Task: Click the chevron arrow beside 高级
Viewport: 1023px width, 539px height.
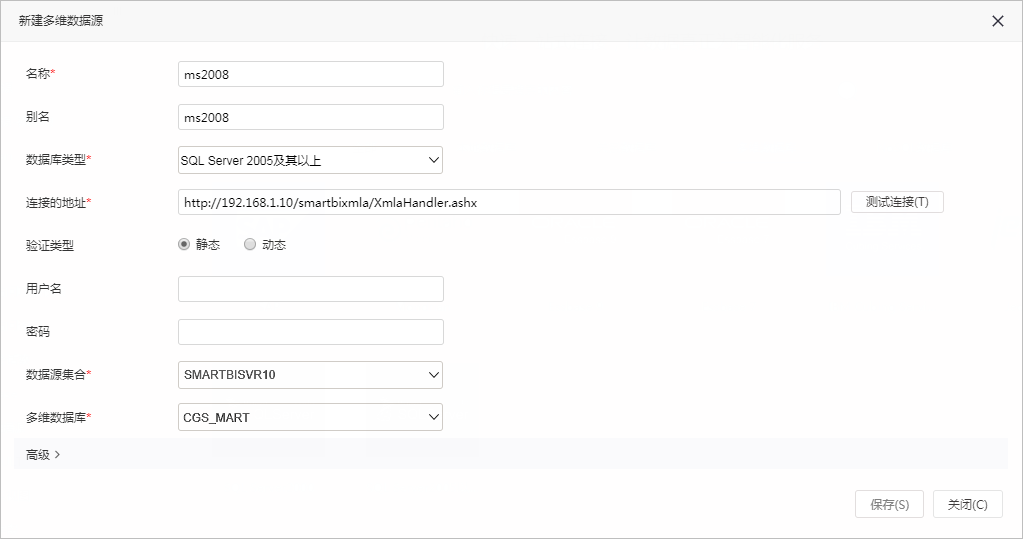Action: pos(57,454)
